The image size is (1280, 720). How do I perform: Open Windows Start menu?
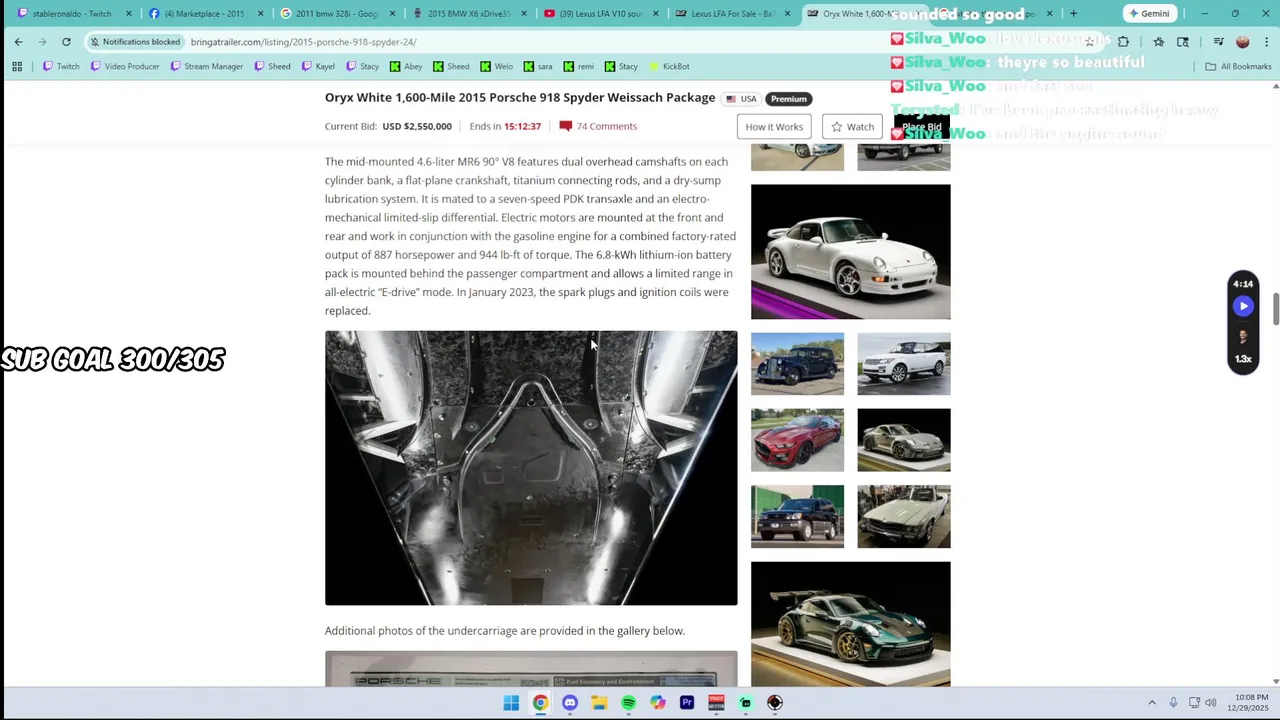click(511, 703)
